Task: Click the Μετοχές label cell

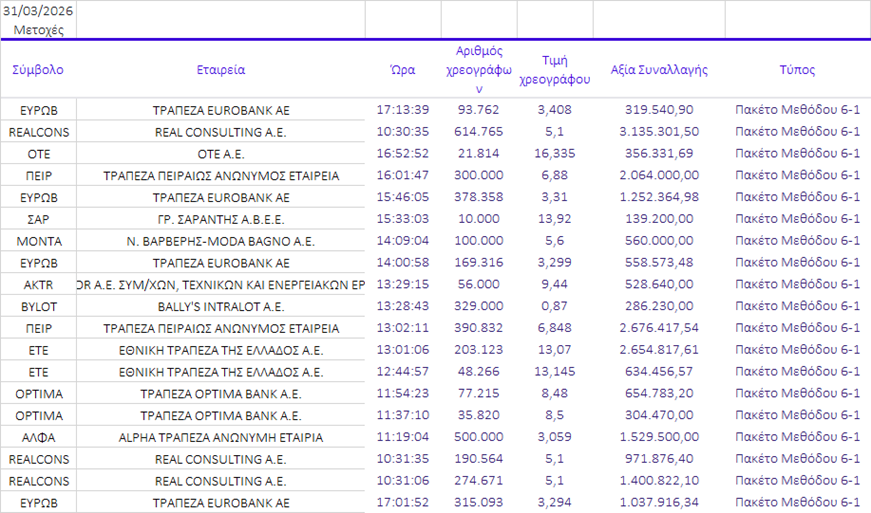Action: click(x=38, y=30)
